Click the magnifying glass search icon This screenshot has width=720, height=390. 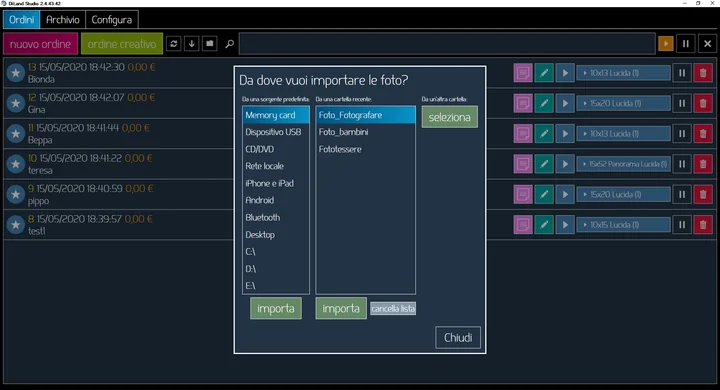(x=230, y=44)
